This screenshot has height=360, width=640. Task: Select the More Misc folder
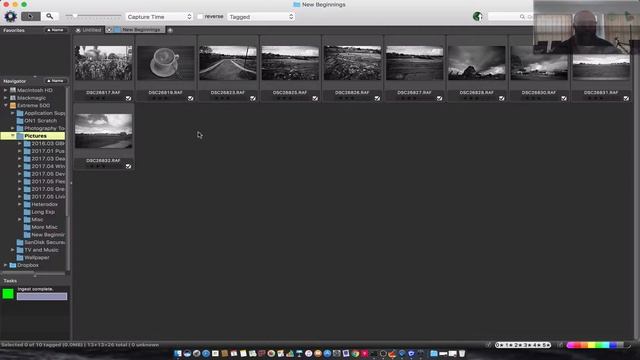(x=44, y=227)
